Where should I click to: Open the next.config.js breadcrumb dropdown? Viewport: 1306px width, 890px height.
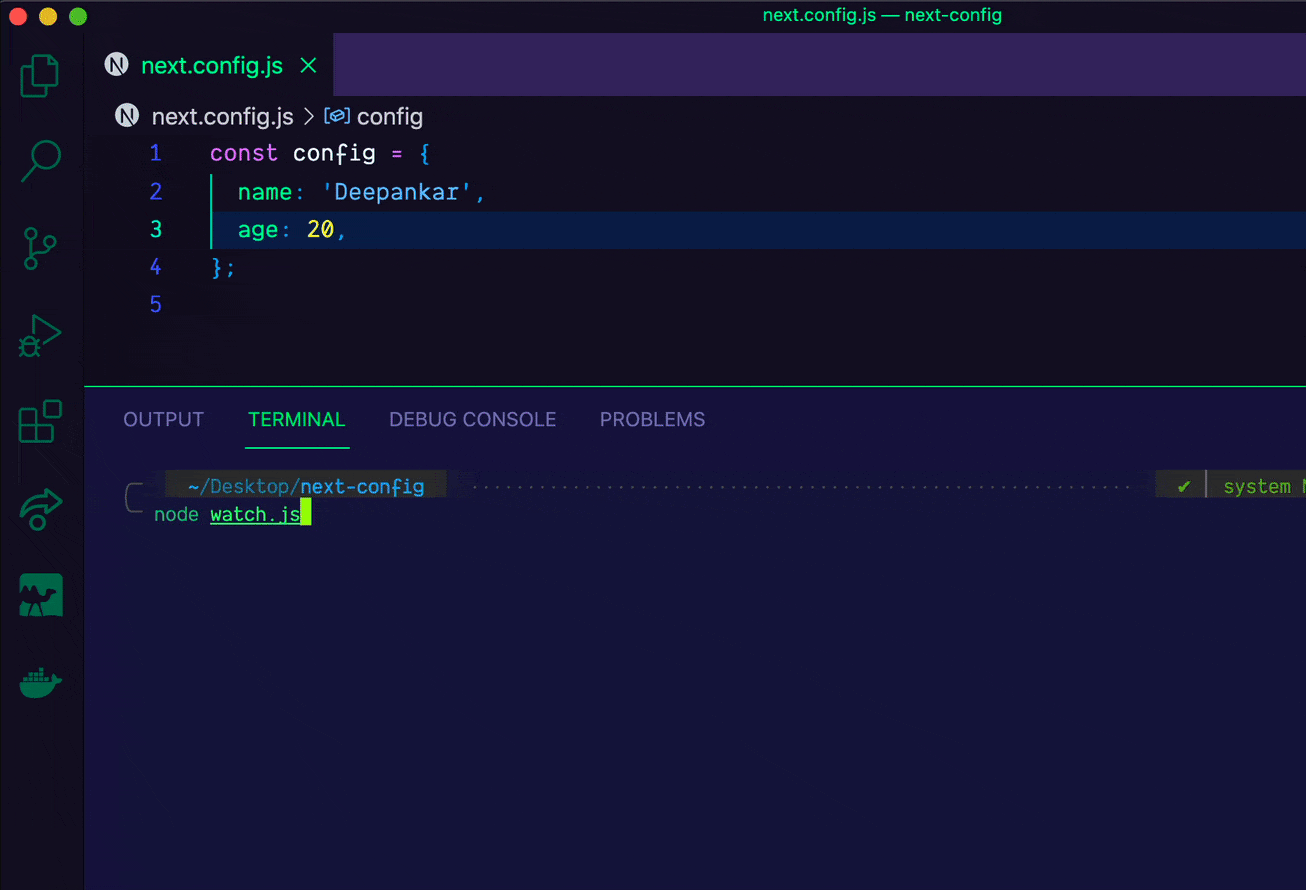tap(222, 116)
